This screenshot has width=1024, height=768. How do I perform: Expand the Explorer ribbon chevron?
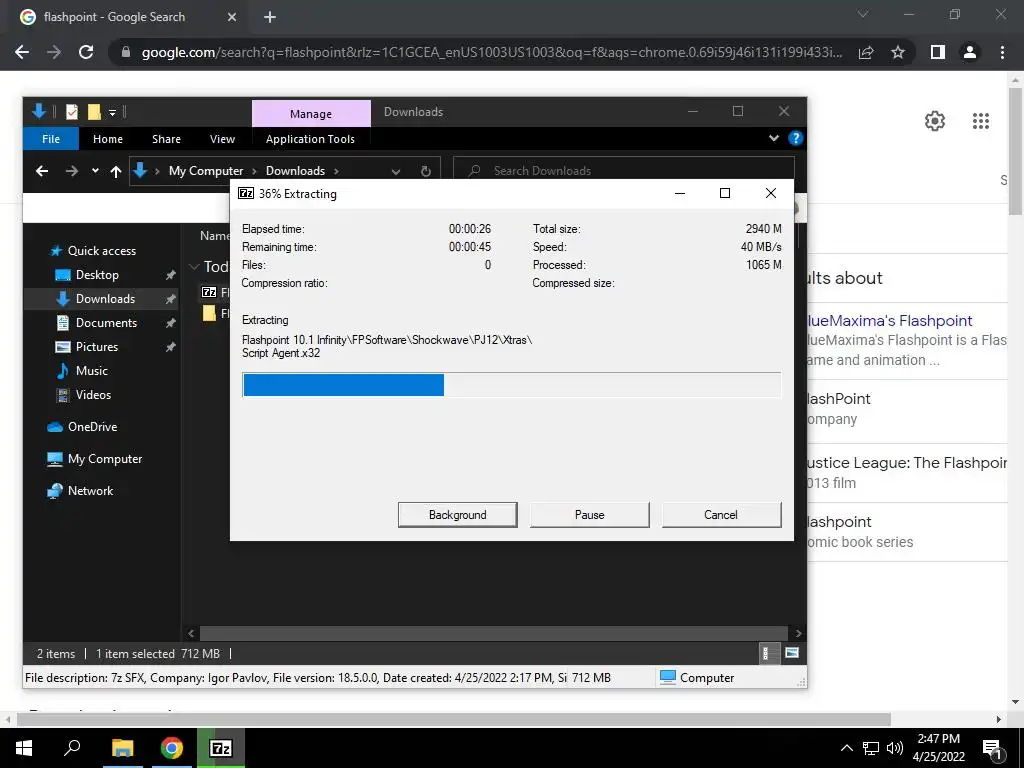(774, 138)
